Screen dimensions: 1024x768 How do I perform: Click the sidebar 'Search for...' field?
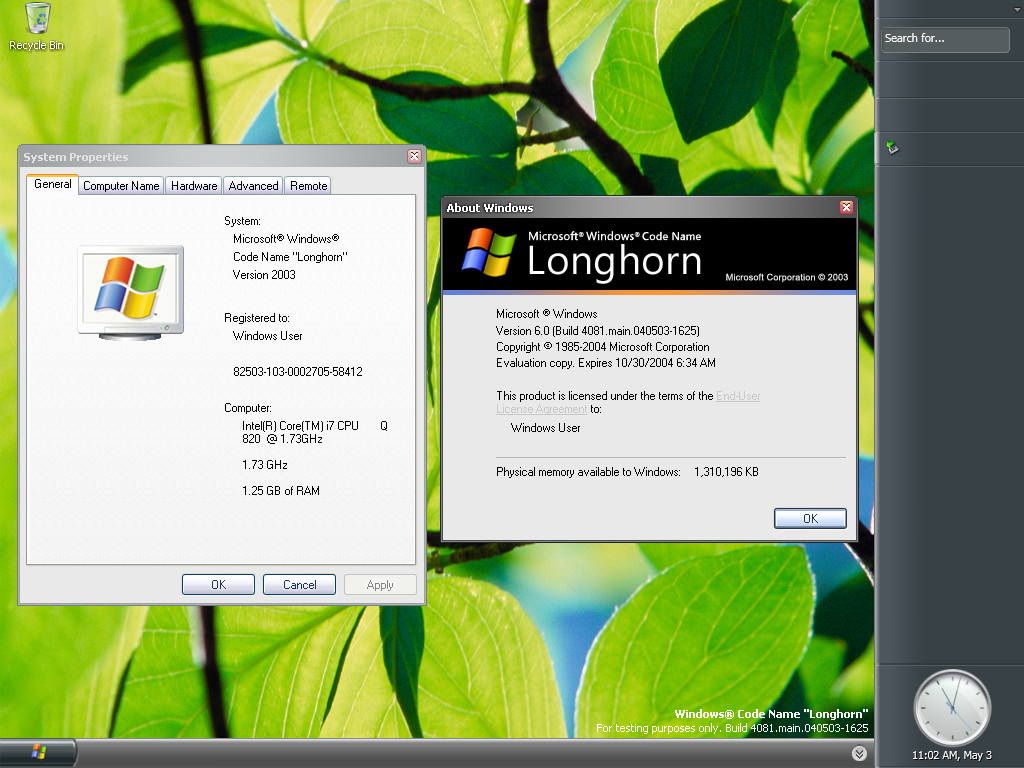945,39
